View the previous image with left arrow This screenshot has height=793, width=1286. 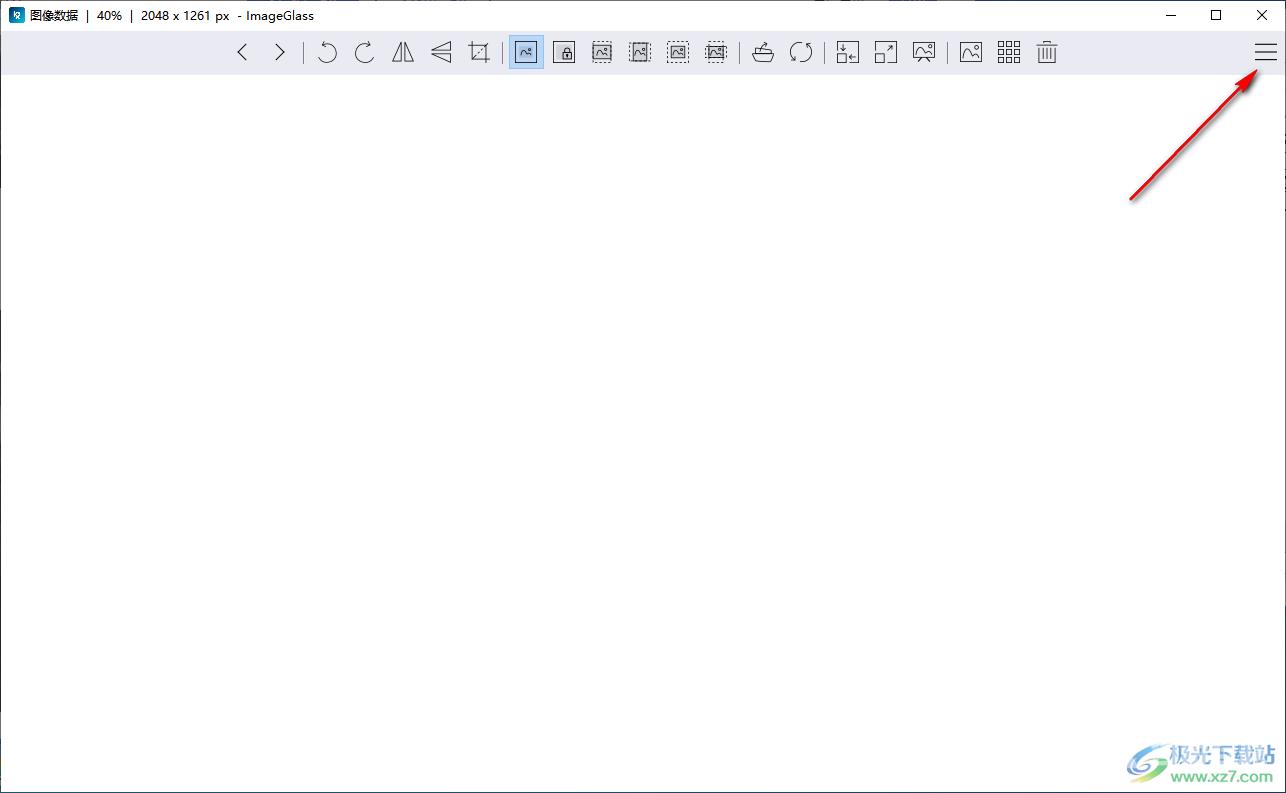pos(242,53)
